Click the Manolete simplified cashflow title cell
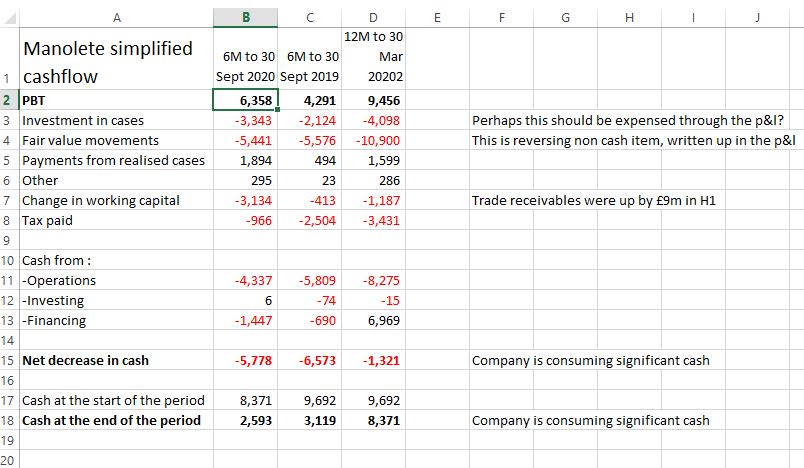 point(116,58)
